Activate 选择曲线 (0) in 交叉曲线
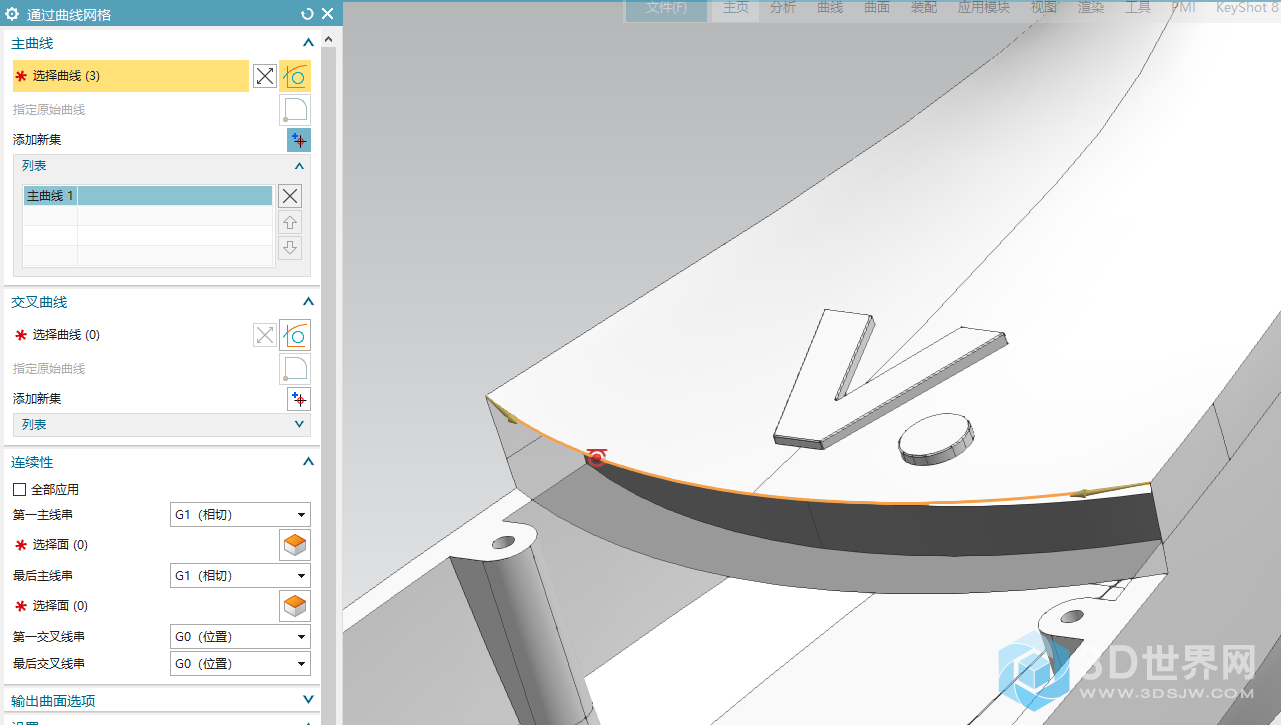1281x725 pixels. (66, 335)
